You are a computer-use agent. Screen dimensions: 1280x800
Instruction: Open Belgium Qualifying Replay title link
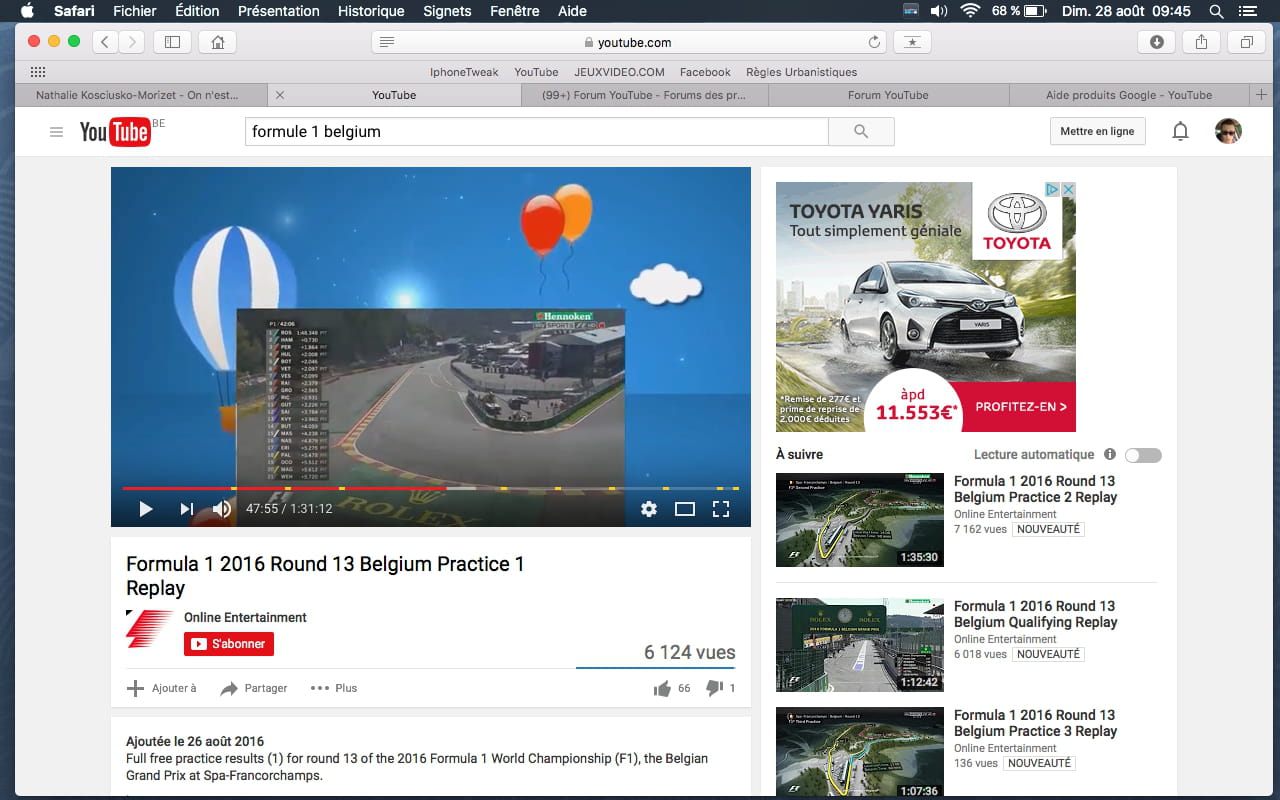point(1035,614)
